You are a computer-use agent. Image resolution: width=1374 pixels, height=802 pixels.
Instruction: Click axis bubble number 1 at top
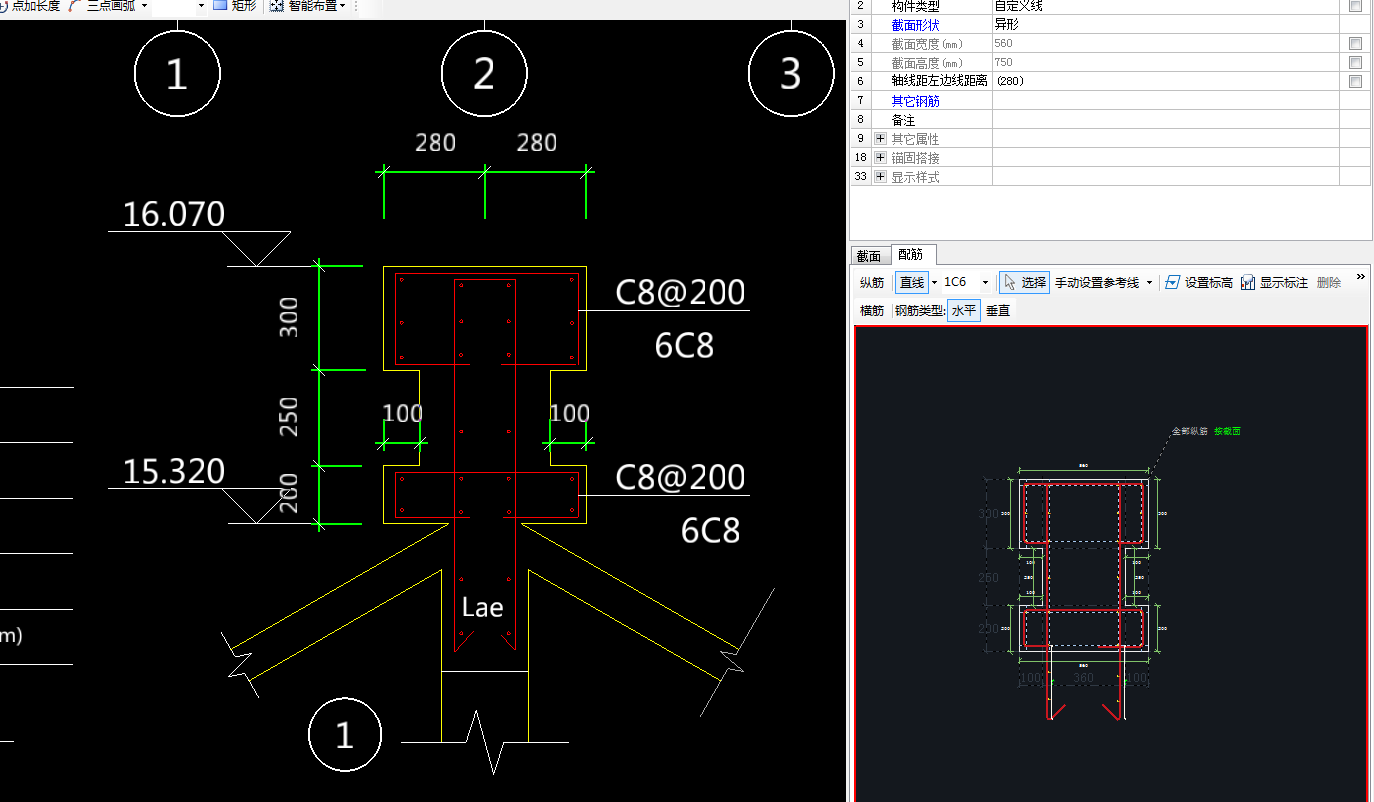(177, 73)
